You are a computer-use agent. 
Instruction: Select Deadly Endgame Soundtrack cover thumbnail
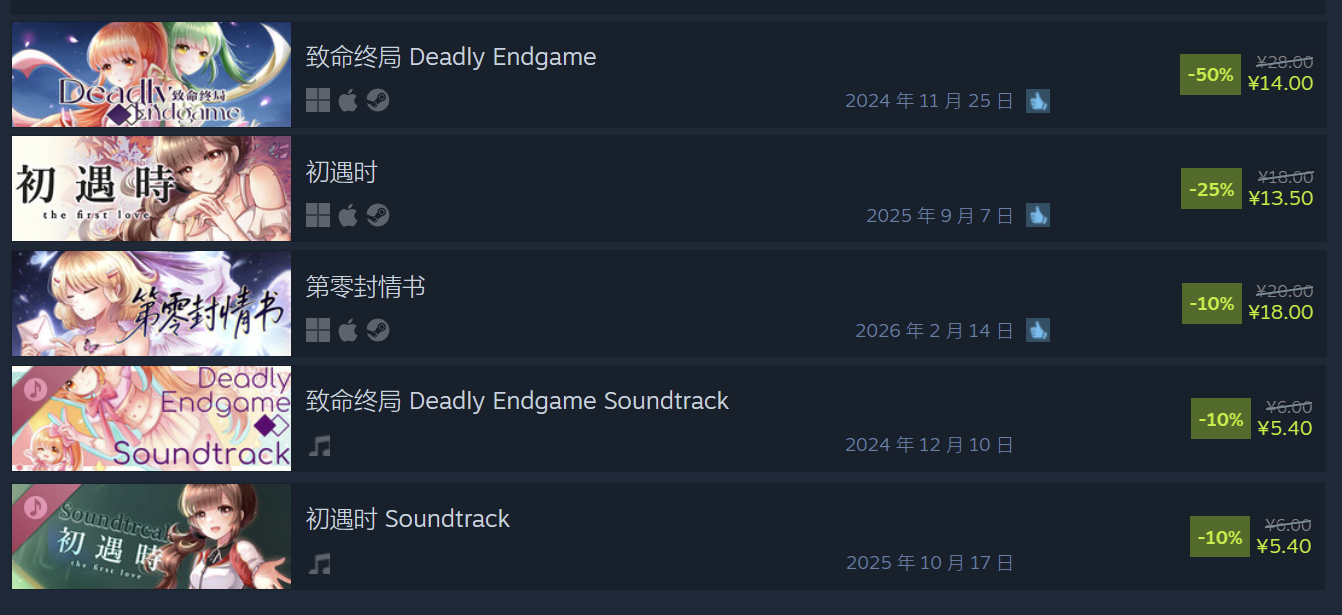click(x=151, y=418)
